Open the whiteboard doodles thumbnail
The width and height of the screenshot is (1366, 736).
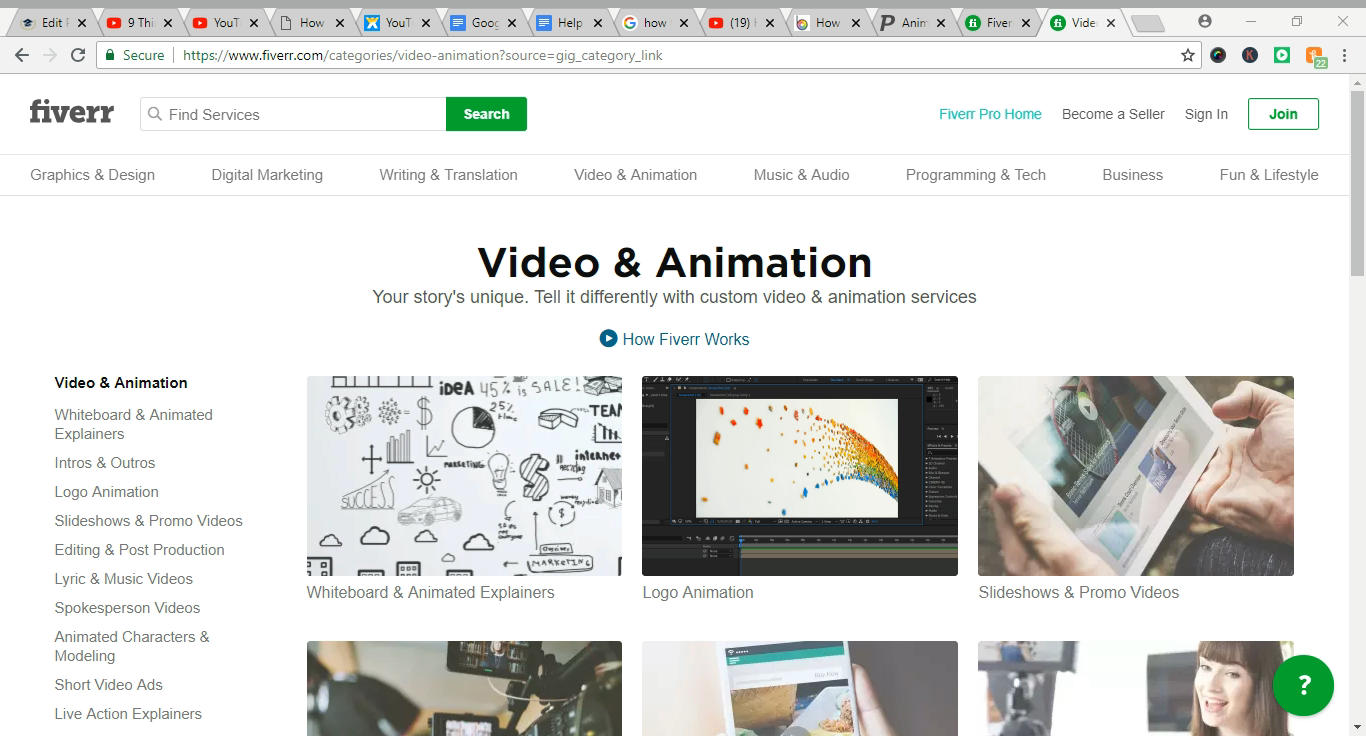[464, 476]
